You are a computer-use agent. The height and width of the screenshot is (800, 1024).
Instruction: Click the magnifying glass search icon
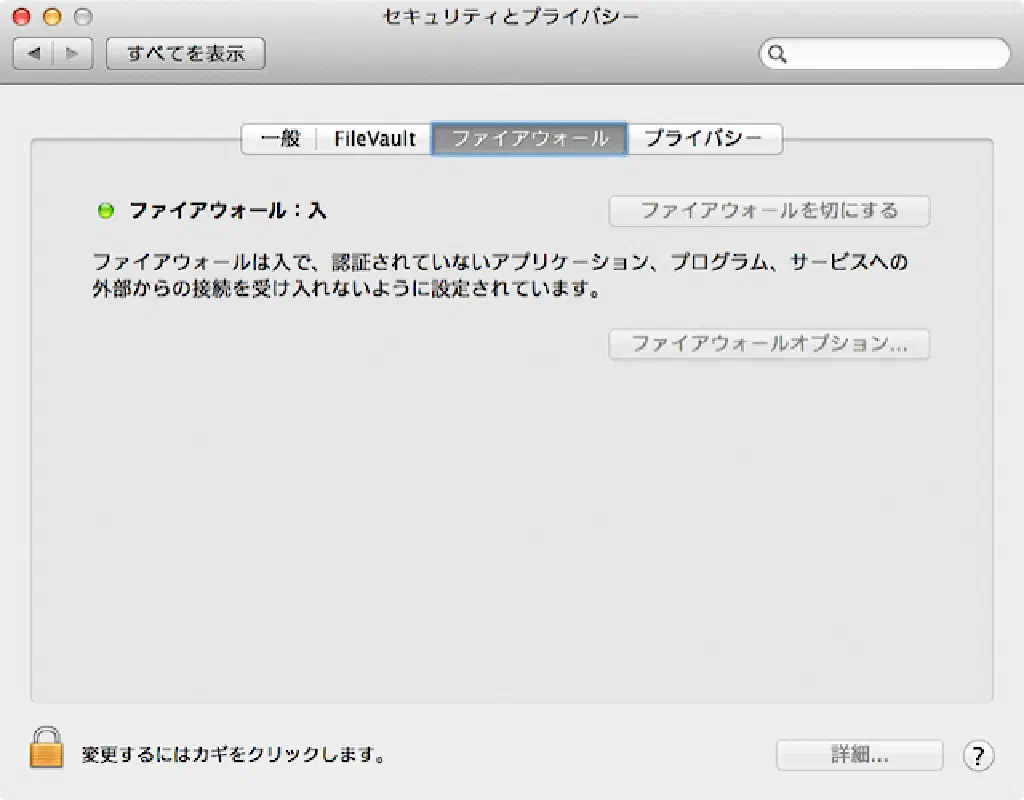click(778, 54)
